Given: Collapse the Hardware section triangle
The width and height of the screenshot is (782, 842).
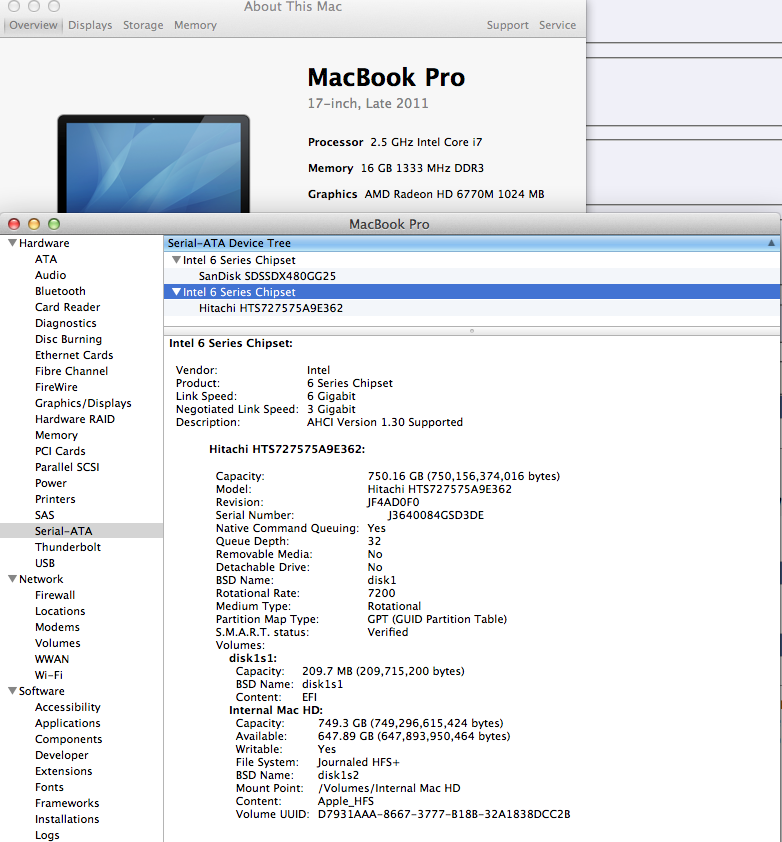Looking at the screenshot, I should coord(12,243).
